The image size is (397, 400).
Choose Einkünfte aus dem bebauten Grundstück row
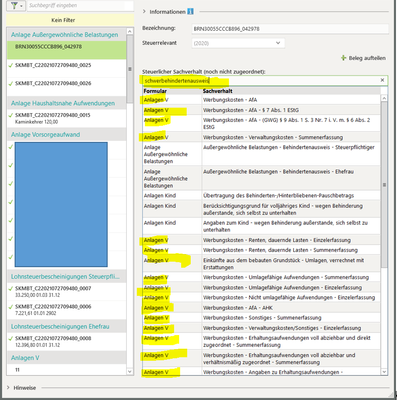click(x=261, y=264)
